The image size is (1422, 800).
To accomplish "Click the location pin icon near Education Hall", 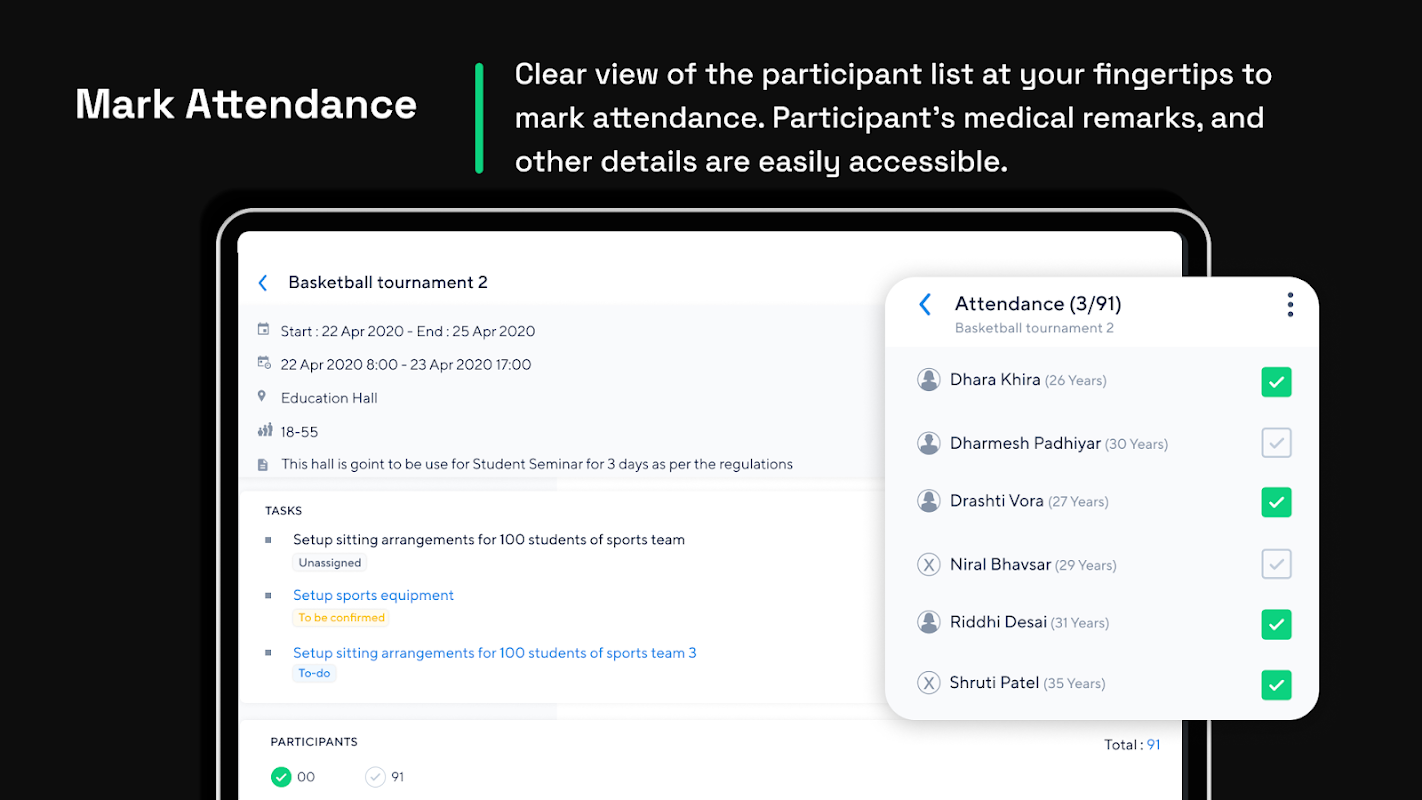I will [262, 397].
